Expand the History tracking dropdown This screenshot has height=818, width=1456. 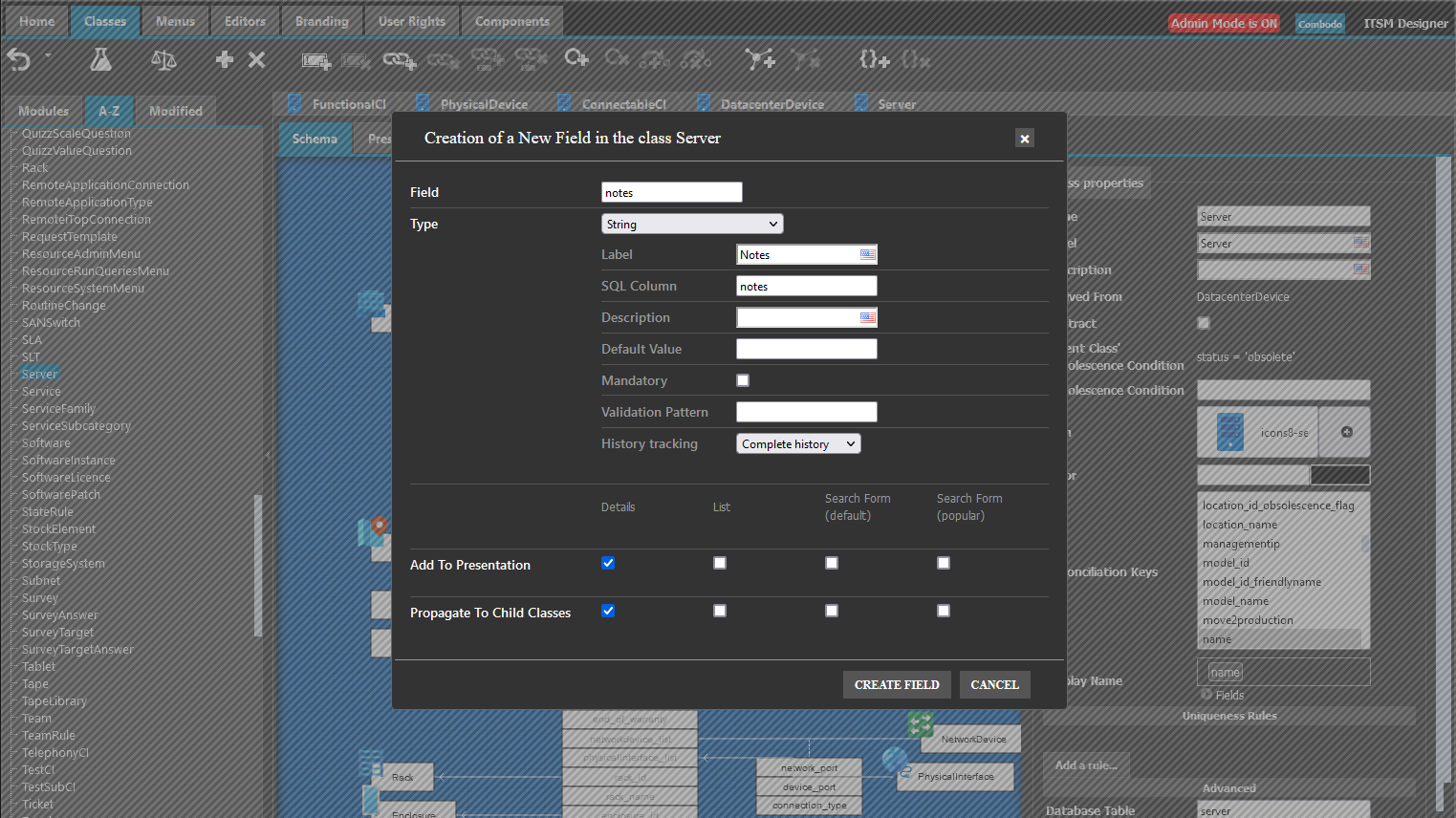[798, 443]
